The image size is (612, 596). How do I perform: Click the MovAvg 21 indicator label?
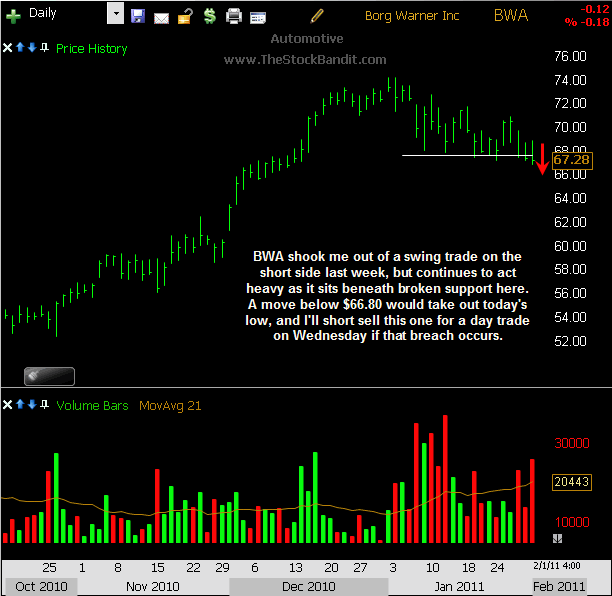172,405
